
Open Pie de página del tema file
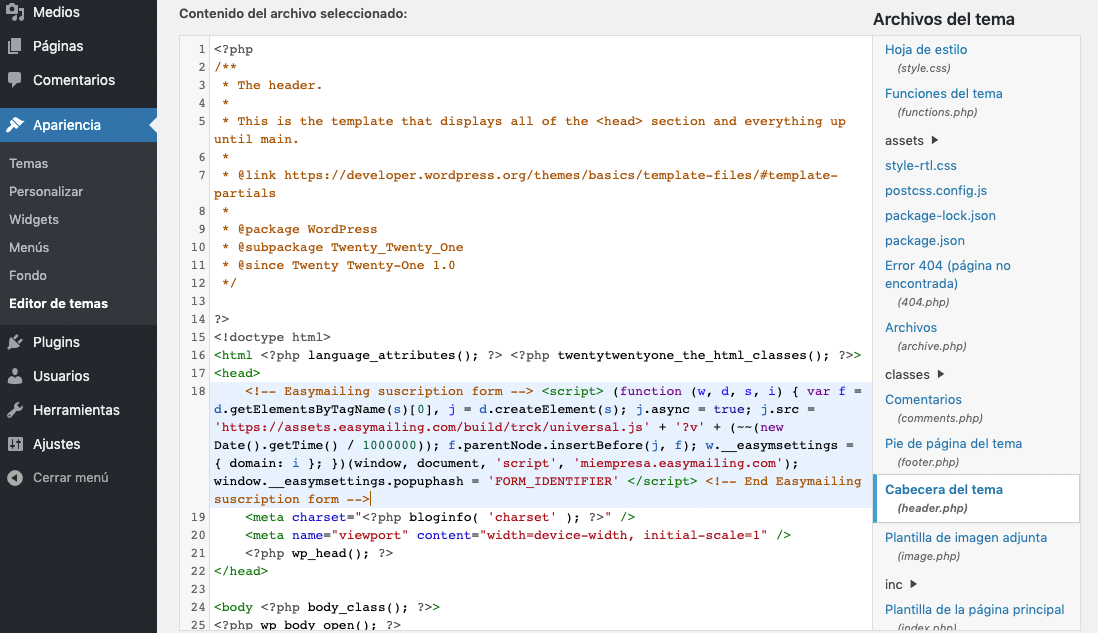953,444
